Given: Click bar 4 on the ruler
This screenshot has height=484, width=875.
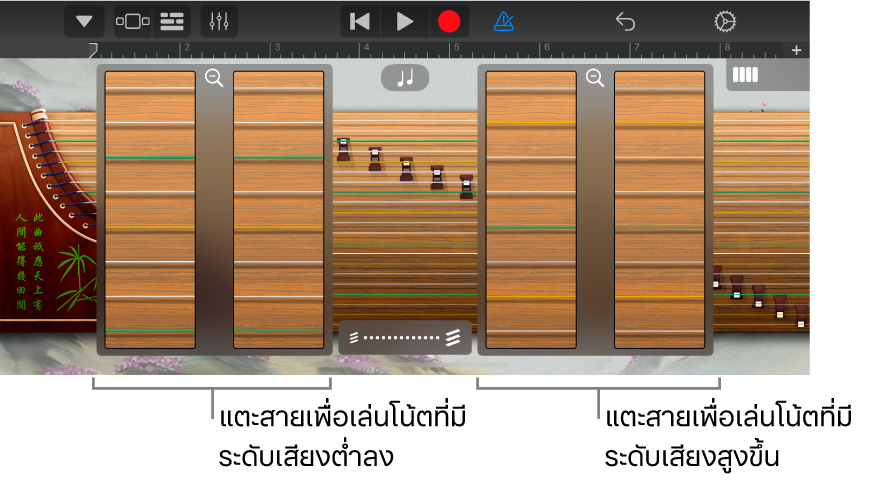Looking at the screenshot, I should (x=366, y=48).
